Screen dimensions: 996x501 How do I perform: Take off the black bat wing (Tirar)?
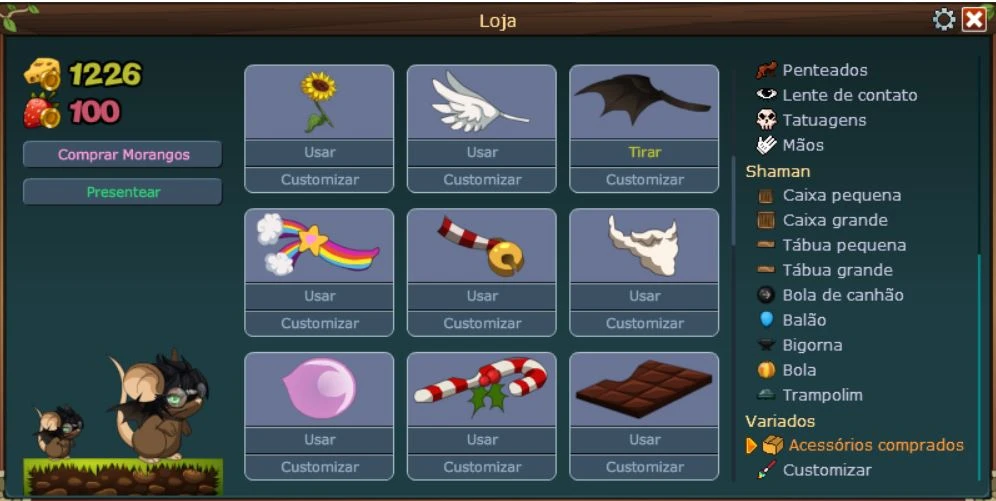coord(644,152)
